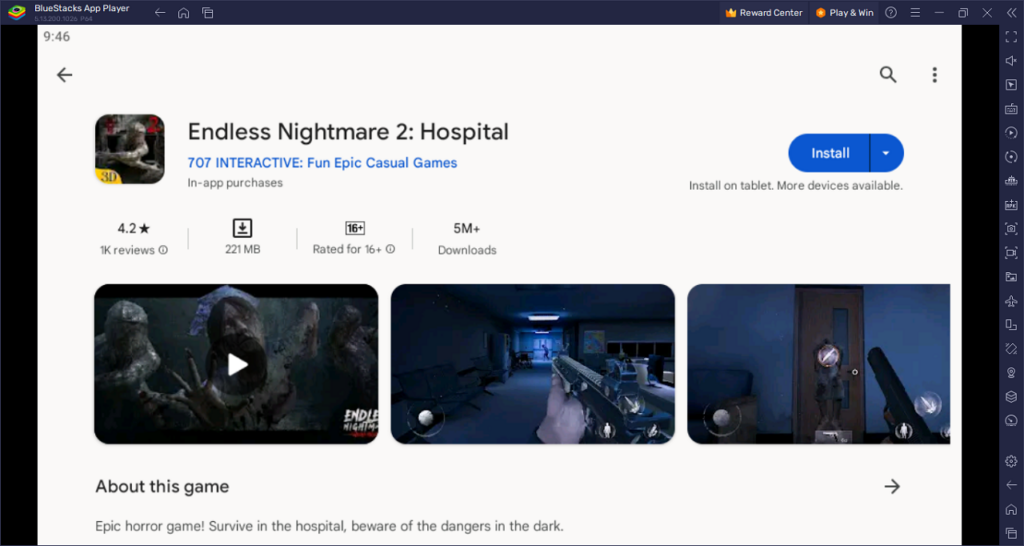Open the stacked layers icon in sidebar

point(1011,396)
